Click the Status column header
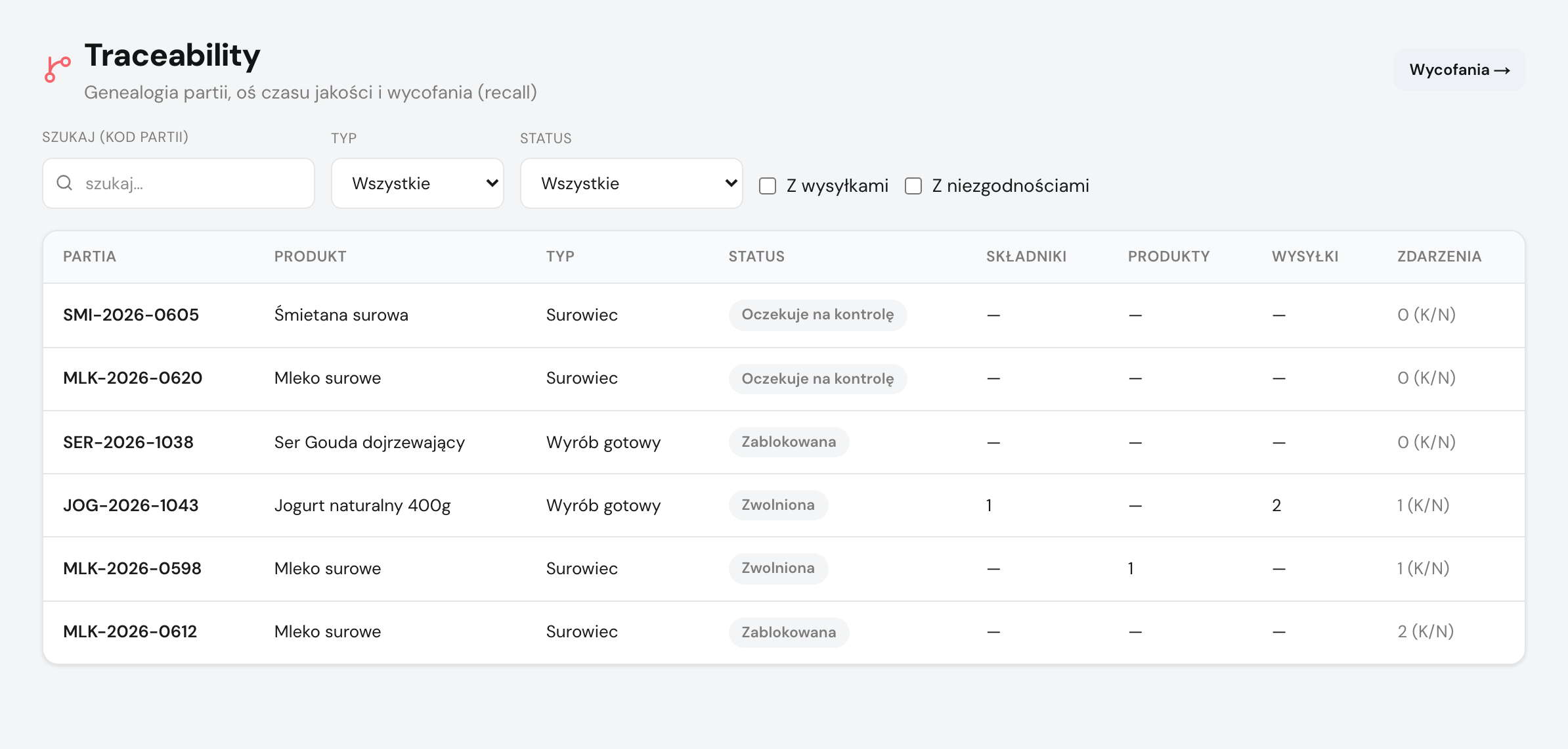Image resolution: width=1568 pixels, height=749 pixels. point(756,256)
